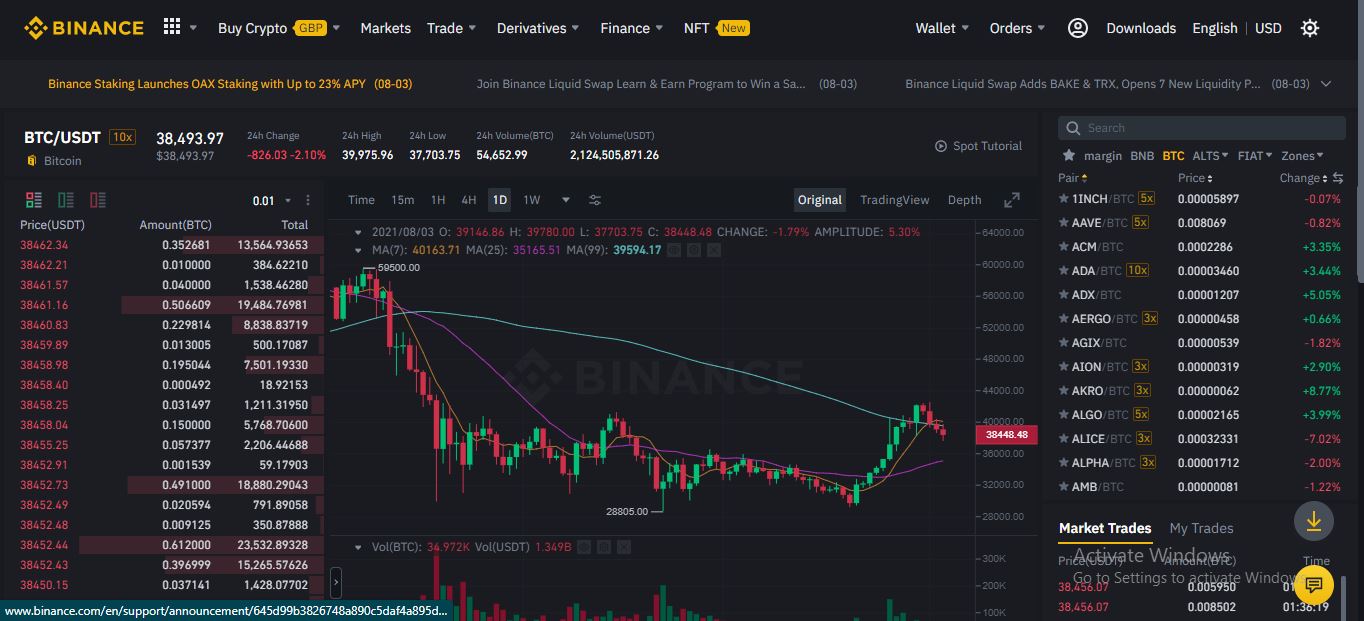Image resolution: width=1364 pixels, height=621 pixels.
Task: Expand the chart to fullscreen
Action: [1012, 200]
